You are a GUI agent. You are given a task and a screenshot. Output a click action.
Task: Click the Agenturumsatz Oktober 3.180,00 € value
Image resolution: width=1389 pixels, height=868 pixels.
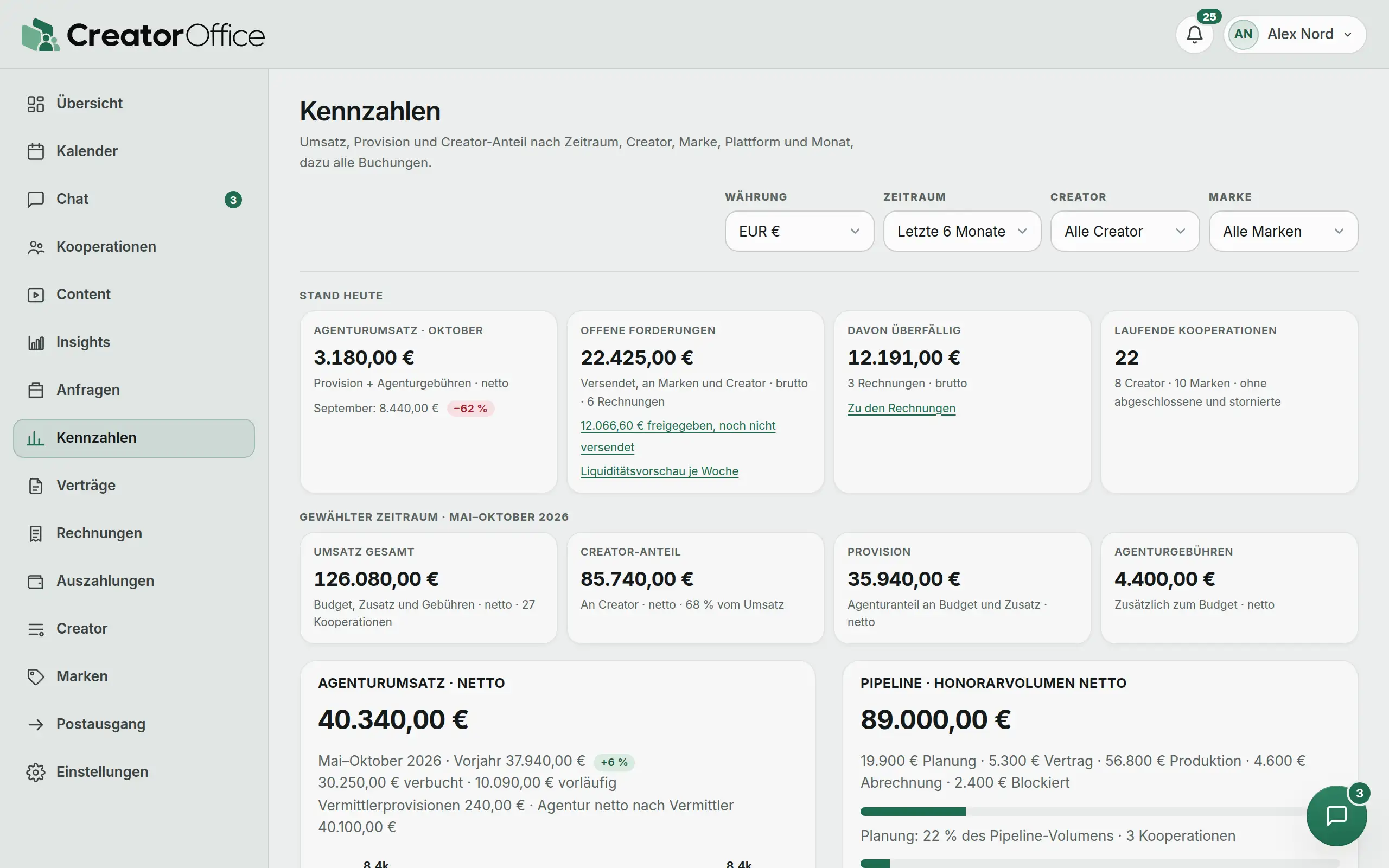(x=364, y=358)
